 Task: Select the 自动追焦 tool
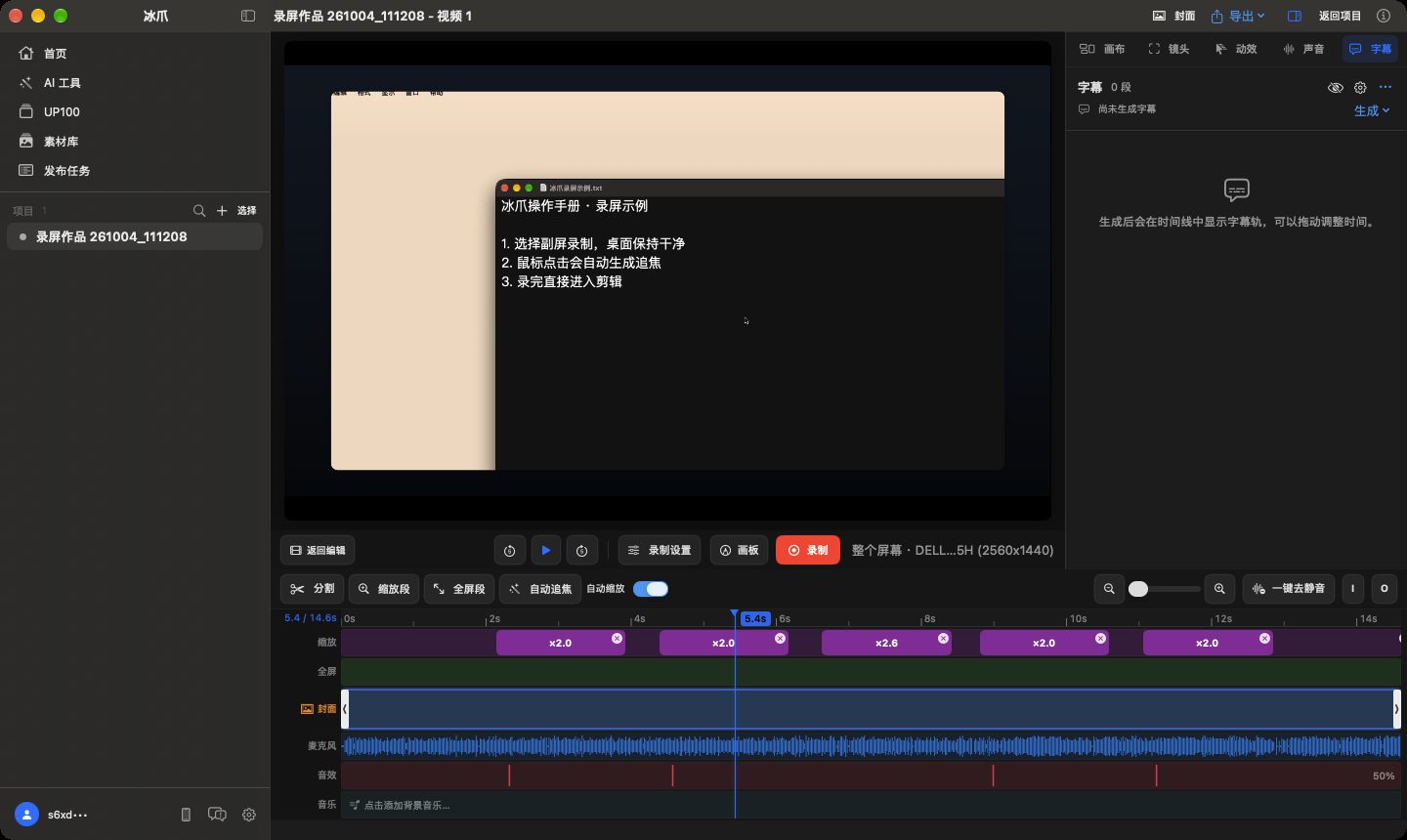[539, 589]
